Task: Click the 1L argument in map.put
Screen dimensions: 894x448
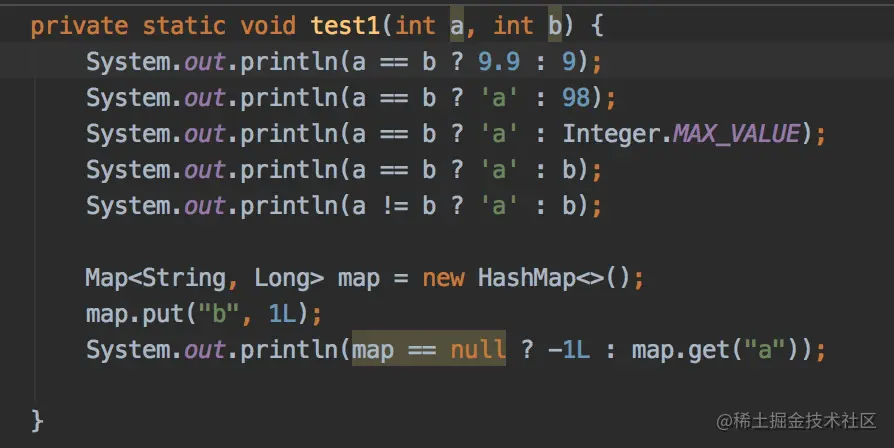Action: pos(283,314)
